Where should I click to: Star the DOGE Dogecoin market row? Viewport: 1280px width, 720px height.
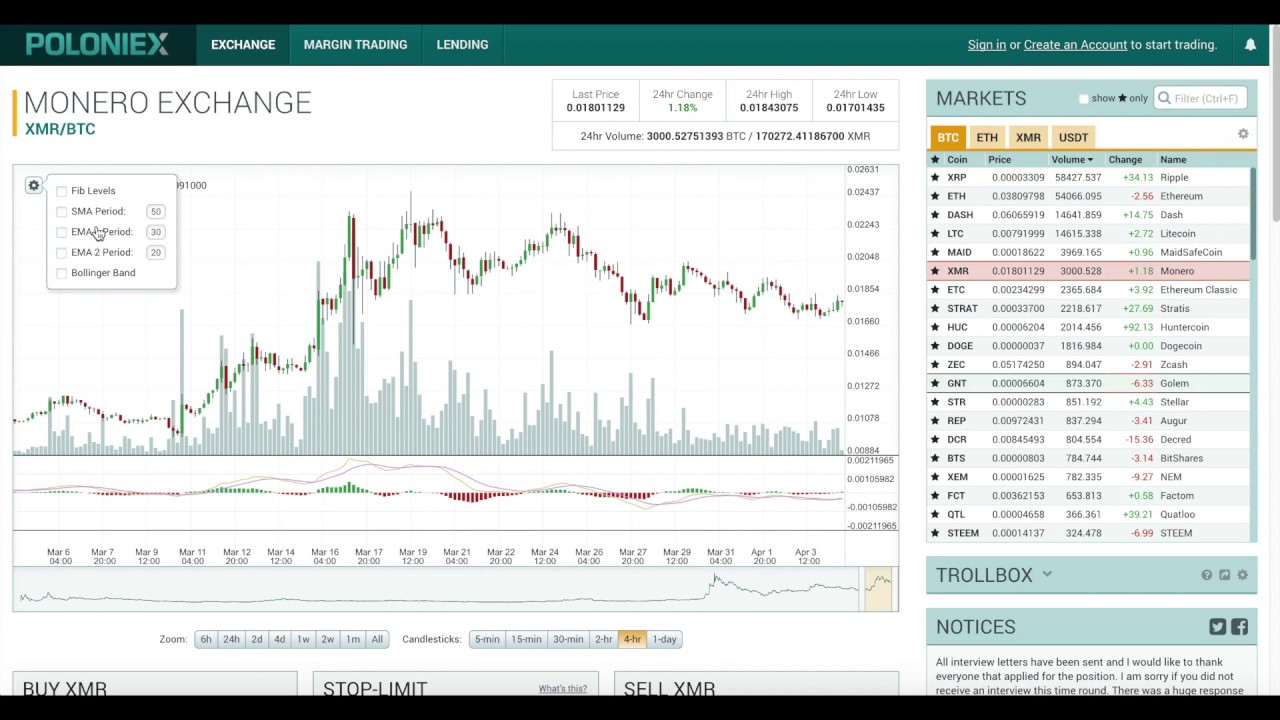pos(935,346)
